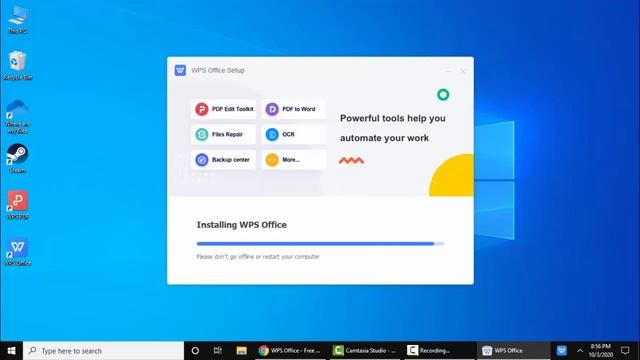Select the Backup center tile

coord(224,160)
